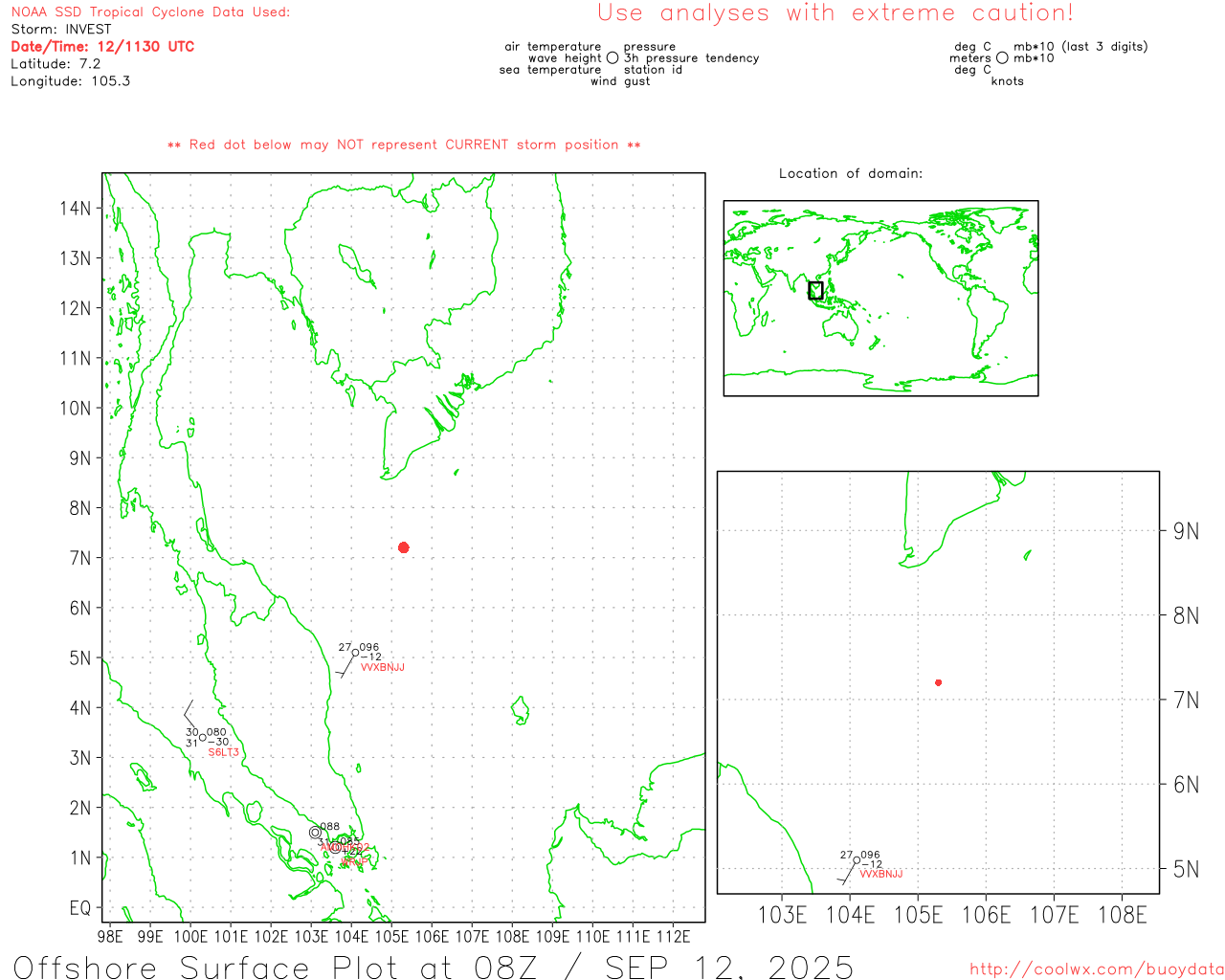The image size is (1225, 980).
Task: Click the '112E' longitude label
Action: 673,937
